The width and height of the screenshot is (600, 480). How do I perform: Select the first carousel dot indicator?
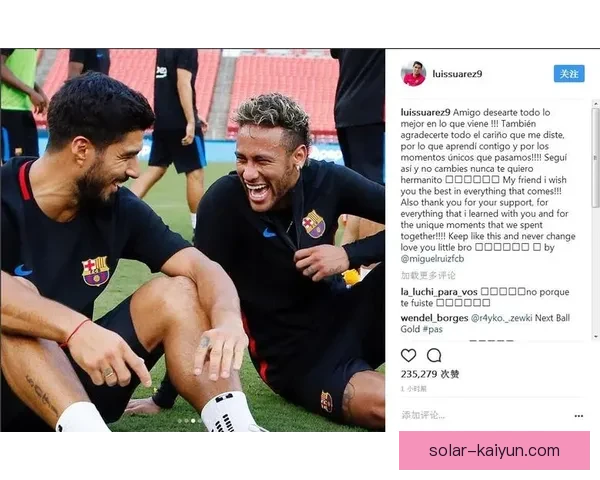pyautogui.click(x=179, y=421)
